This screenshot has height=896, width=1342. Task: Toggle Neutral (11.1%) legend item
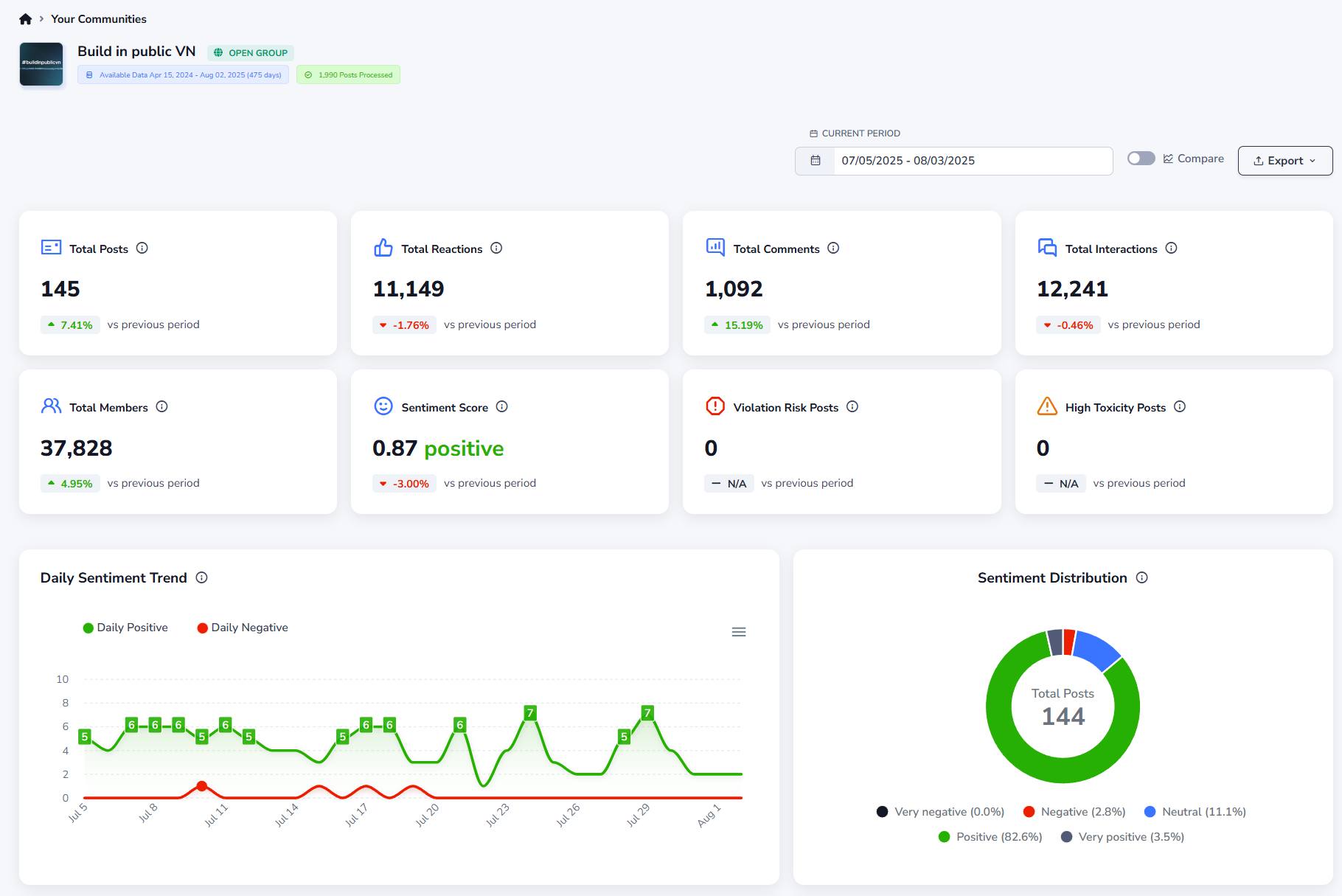click(1195, 812)
